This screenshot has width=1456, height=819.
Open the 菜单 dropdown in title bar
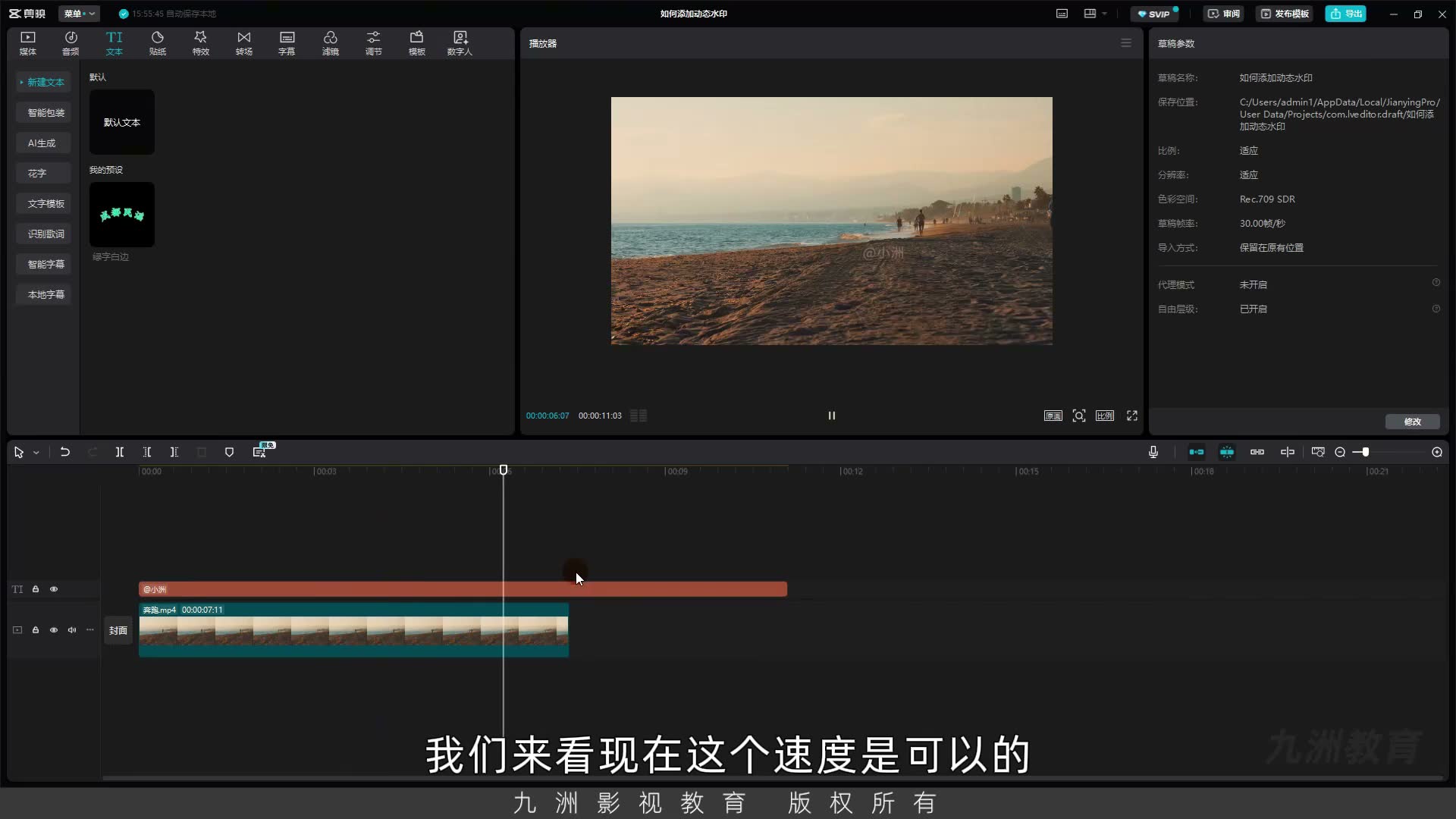click(x=79, y=14)
